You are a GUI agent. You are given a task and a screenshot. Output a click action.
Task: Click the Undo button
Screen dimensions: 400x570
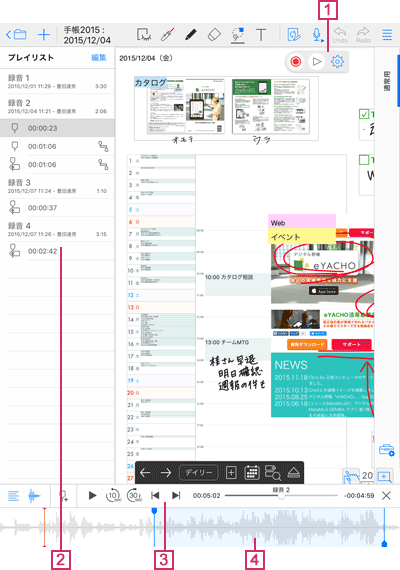pyautogui.click(x=340, y=35)
